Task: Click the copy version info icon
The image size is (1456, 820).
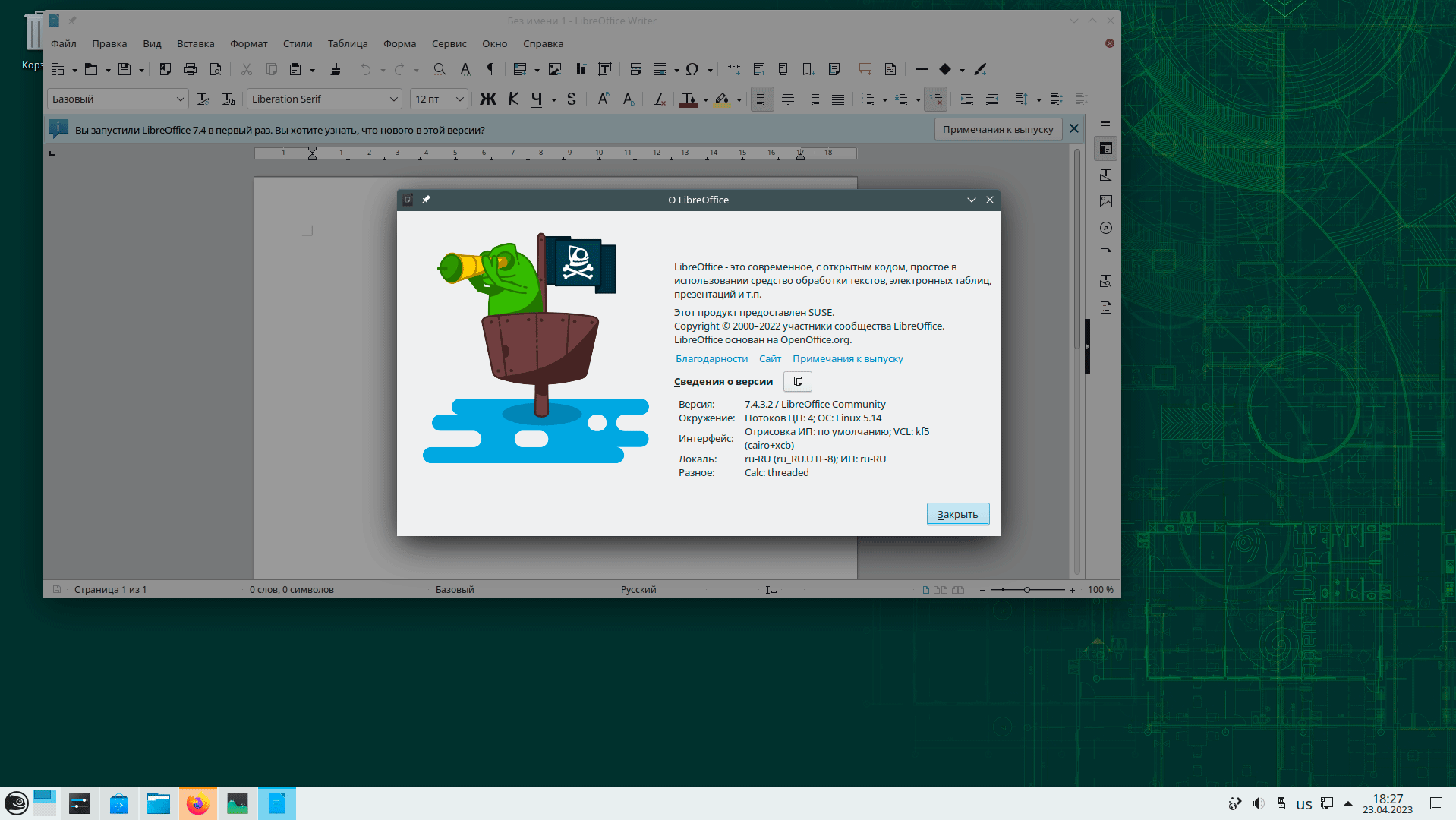Action: [x=798, y=381]
